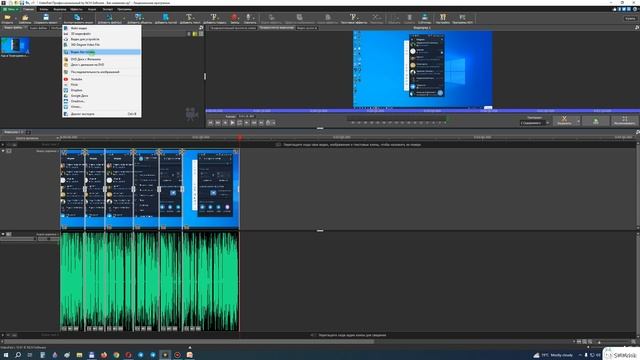Viewport: 640px width, 360px height.
Task: Open the Options (Настройки) toolbar icon
Action: click(442, 18)
